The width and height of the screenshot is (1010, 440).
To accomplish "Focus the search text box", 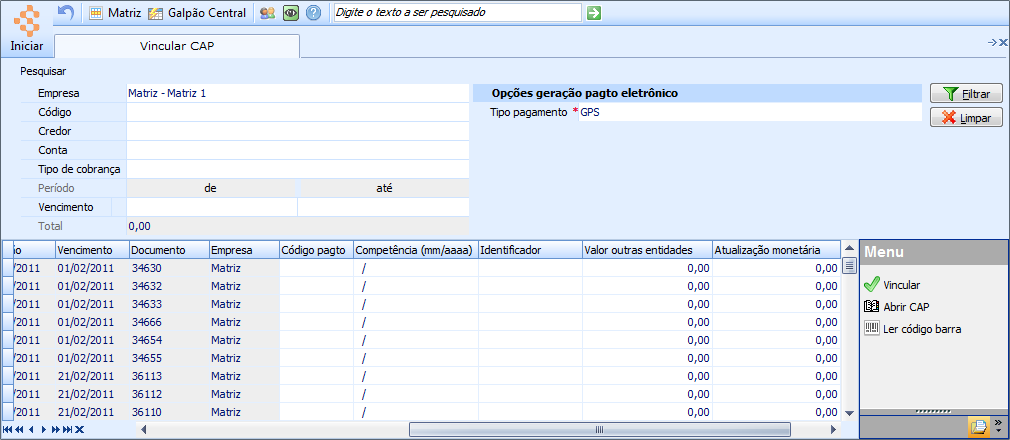I will coord(457,12).
